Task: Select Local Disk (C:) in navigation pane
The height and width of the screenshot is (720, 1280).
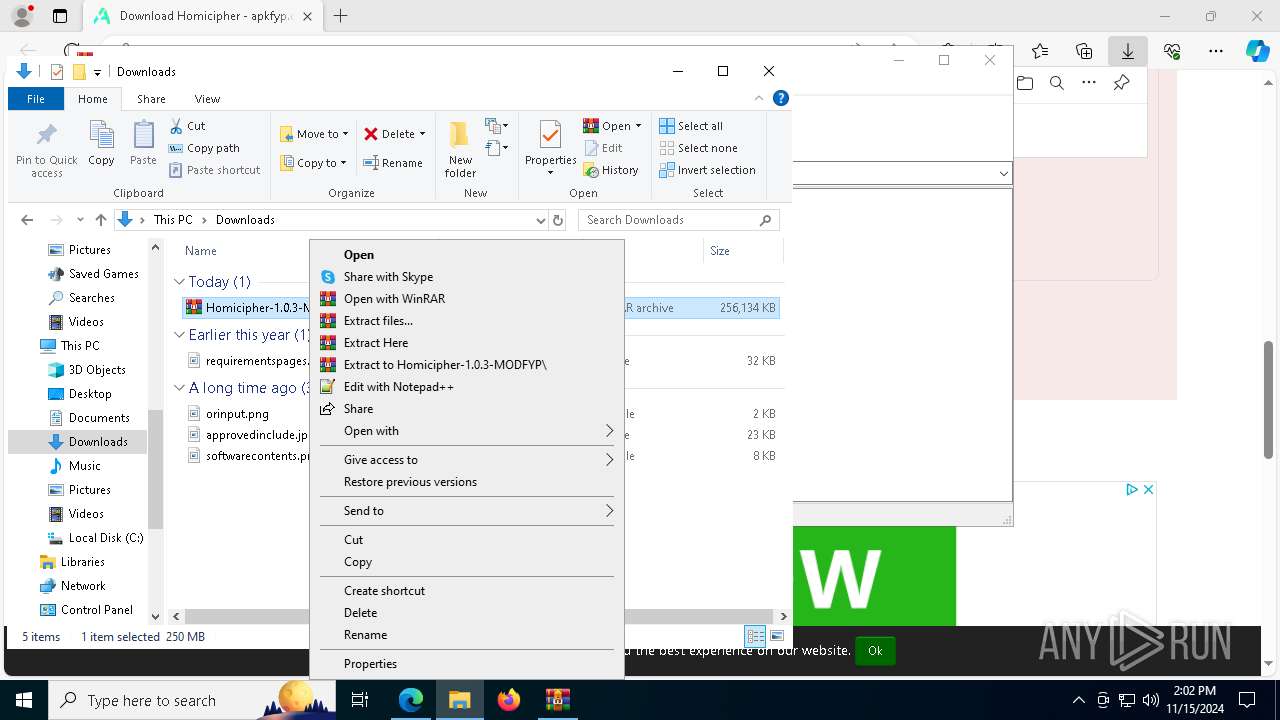Action: coord(105,538)
